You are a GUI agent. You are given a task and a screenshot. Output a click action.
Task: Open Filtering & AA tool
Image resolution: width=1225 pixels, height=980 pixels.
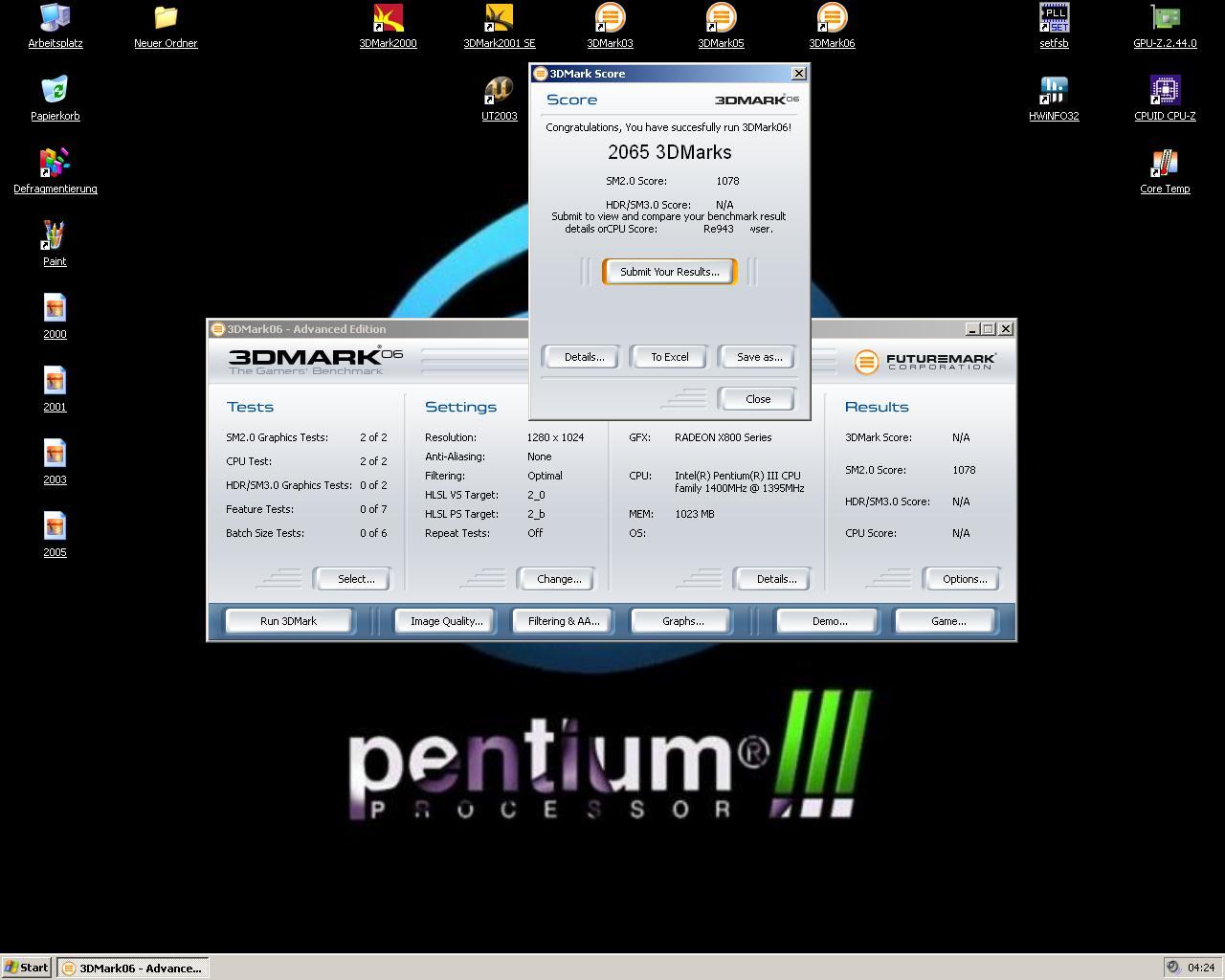pyautogui.click(x=564, y=621)
